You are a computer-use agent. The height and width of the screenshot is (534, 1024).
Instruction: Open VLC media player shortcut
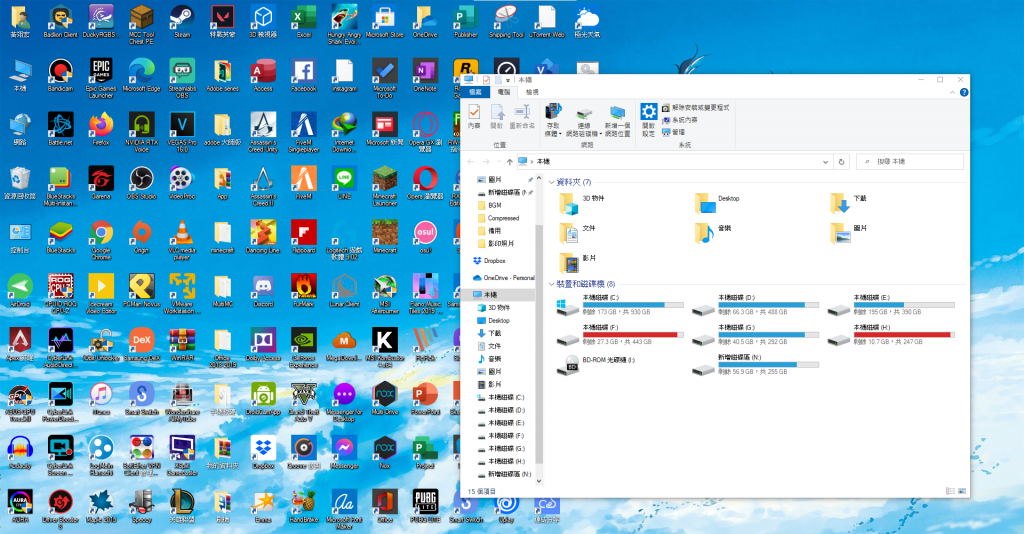point(182,240)
